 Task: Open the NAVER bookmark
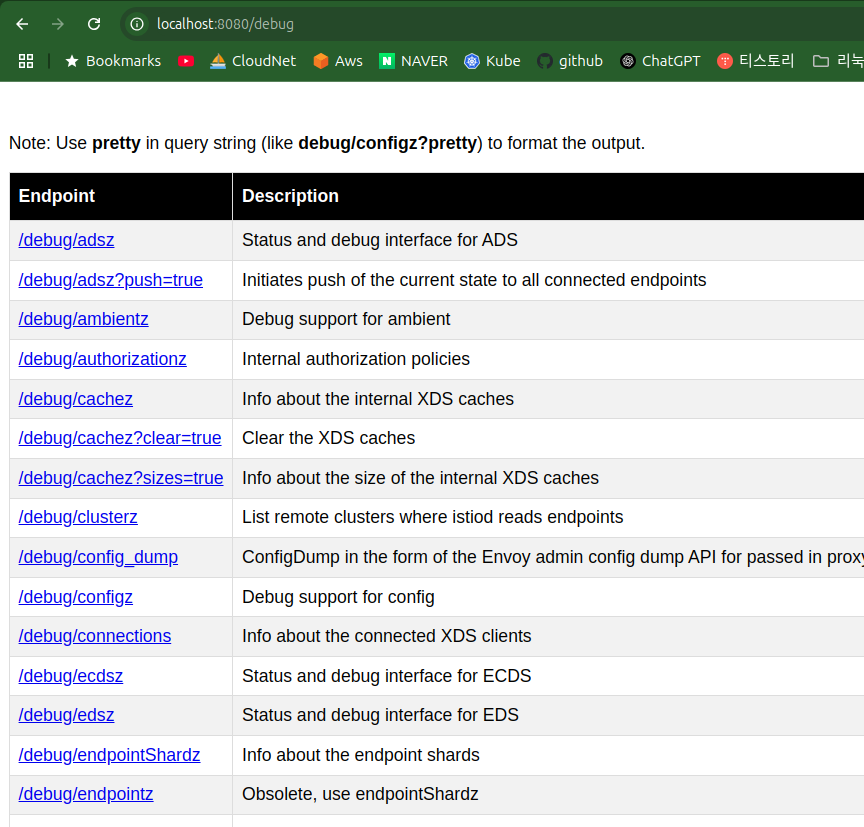(x=413, y=61)
